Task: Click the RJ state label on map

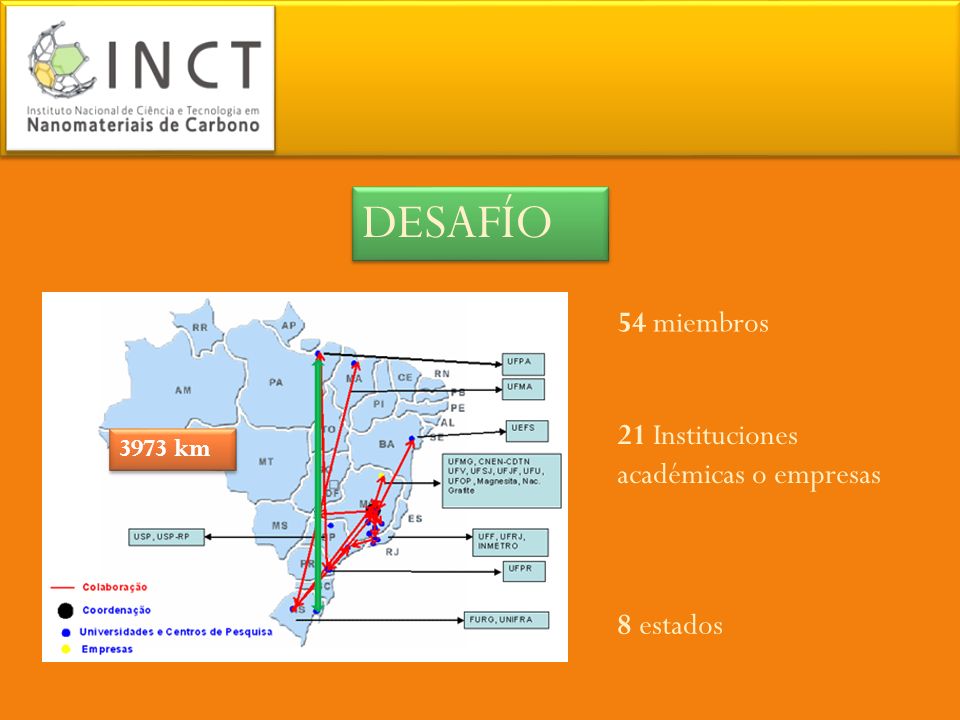Action: click(x=392, y=552)
